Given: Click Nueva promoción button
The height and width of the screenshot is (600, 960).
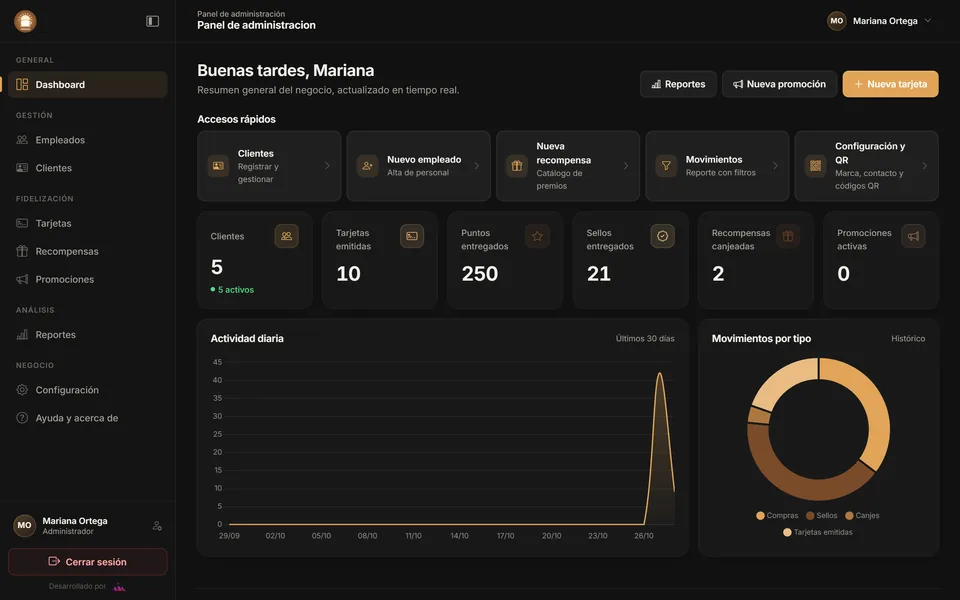Looking at the screenshot, I should point(779,84).
